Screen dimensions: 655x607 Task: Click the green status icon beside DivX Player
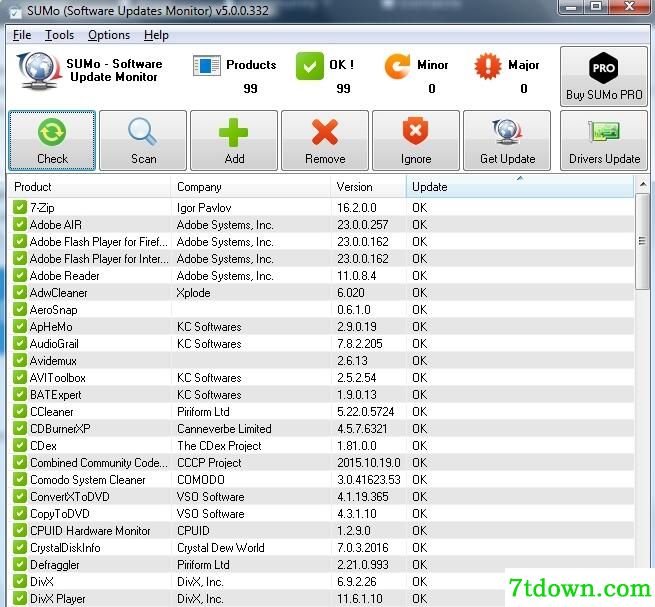point(20,598)
